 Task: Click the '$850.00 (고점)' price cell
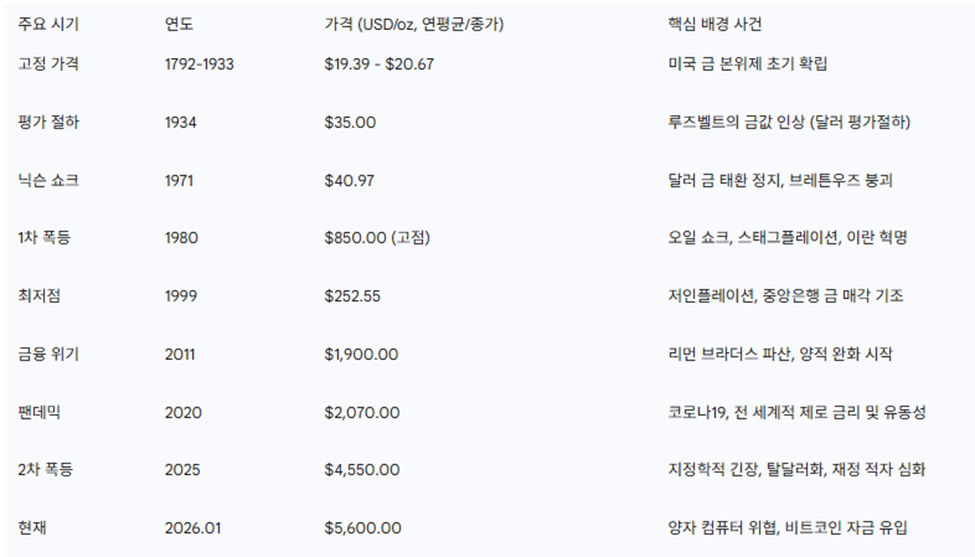(x=376, y=238)
